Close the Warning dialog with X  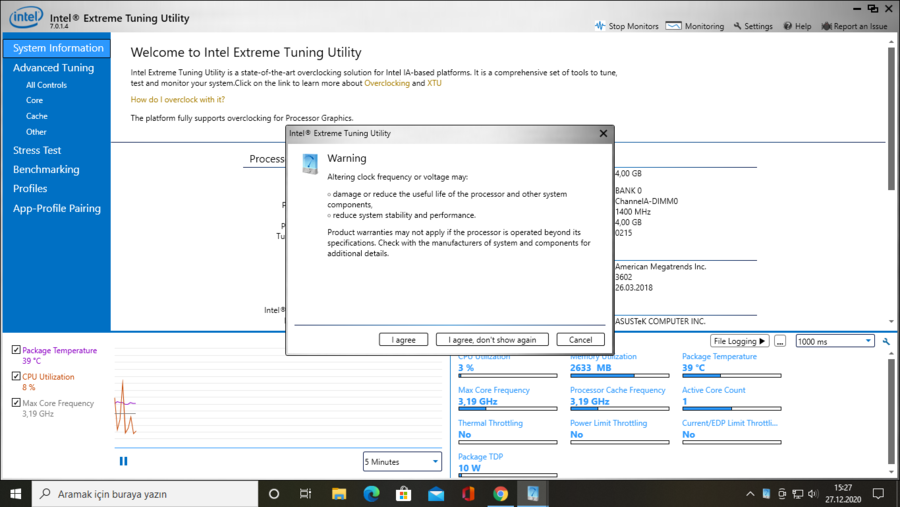603,133
